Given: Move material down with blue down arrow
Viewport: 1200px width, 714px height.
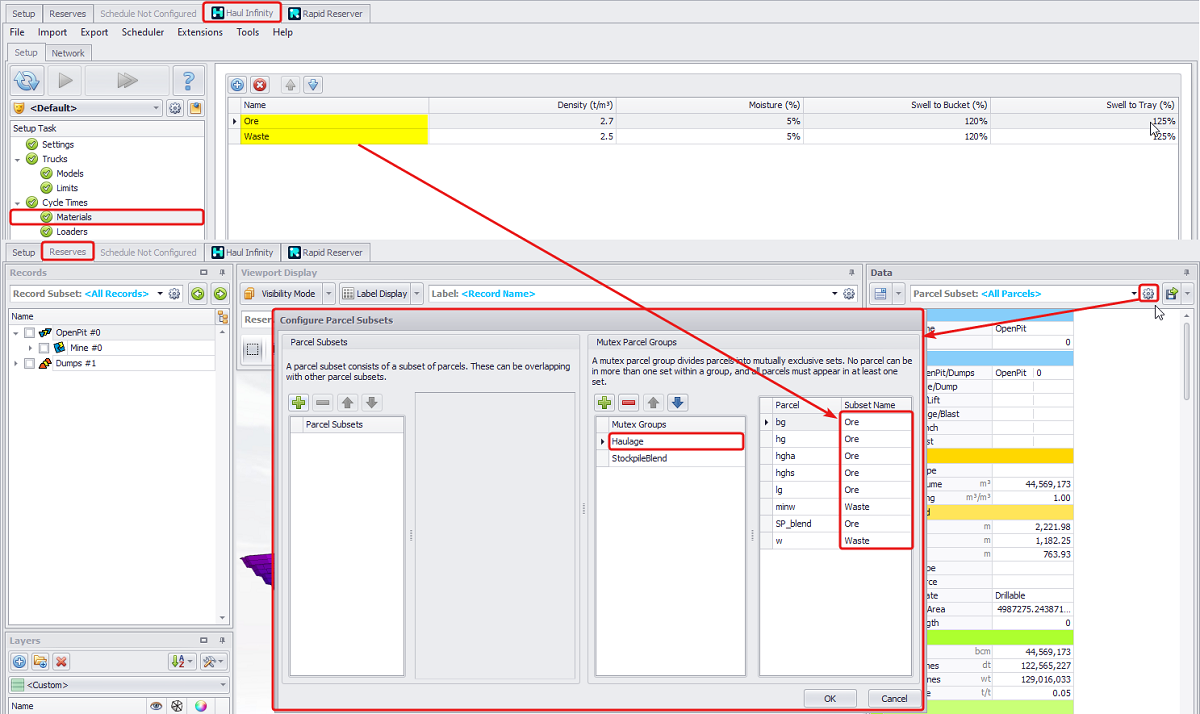Looking at the screenshot, I should 312,85.
